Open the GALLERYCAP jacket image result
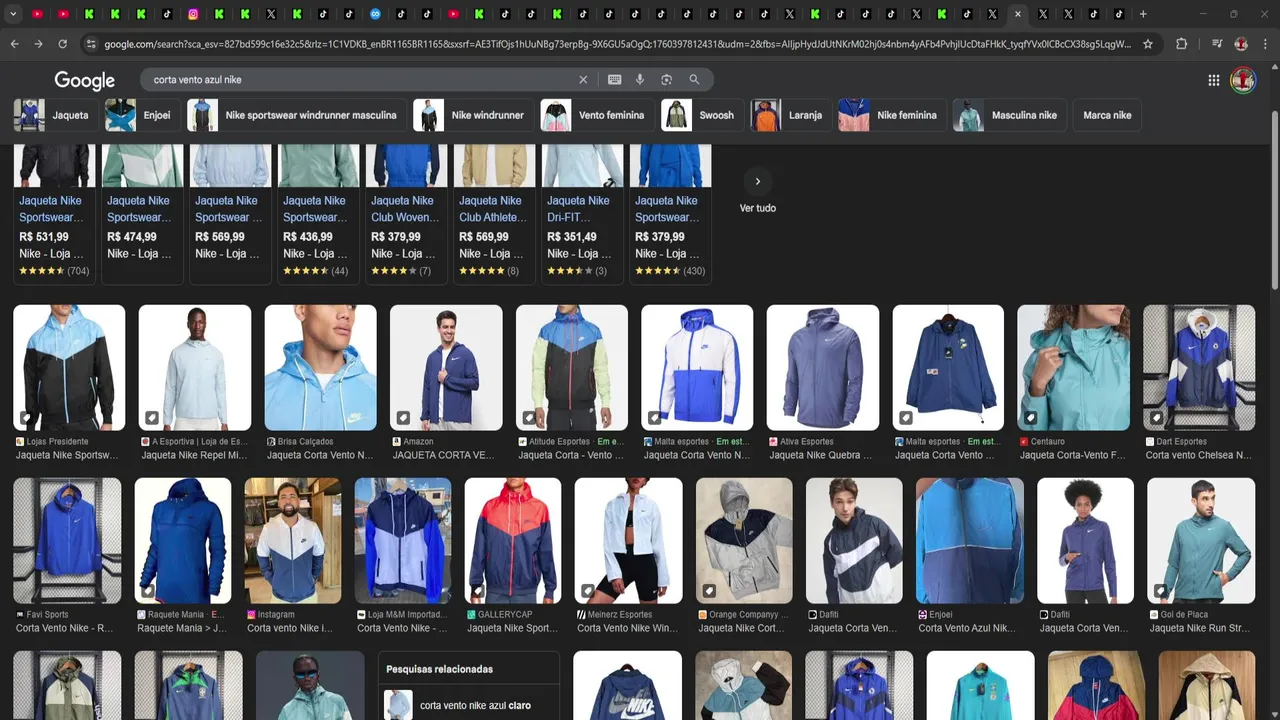 (x=513, y=540)
